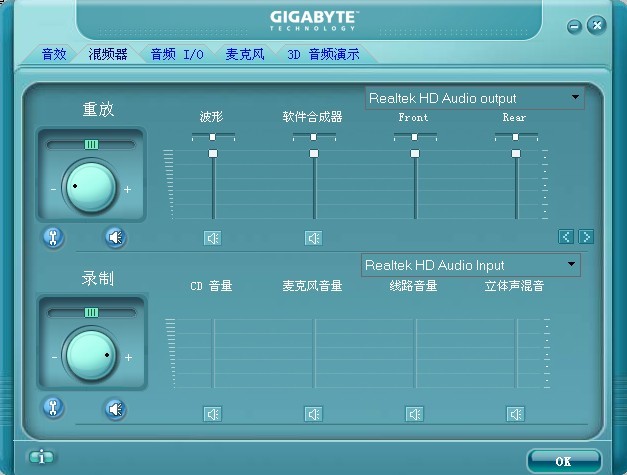
Task: Expand the Realtek HD Audio output dropdown
Action: pyautogui.click(x=575, y=97)
